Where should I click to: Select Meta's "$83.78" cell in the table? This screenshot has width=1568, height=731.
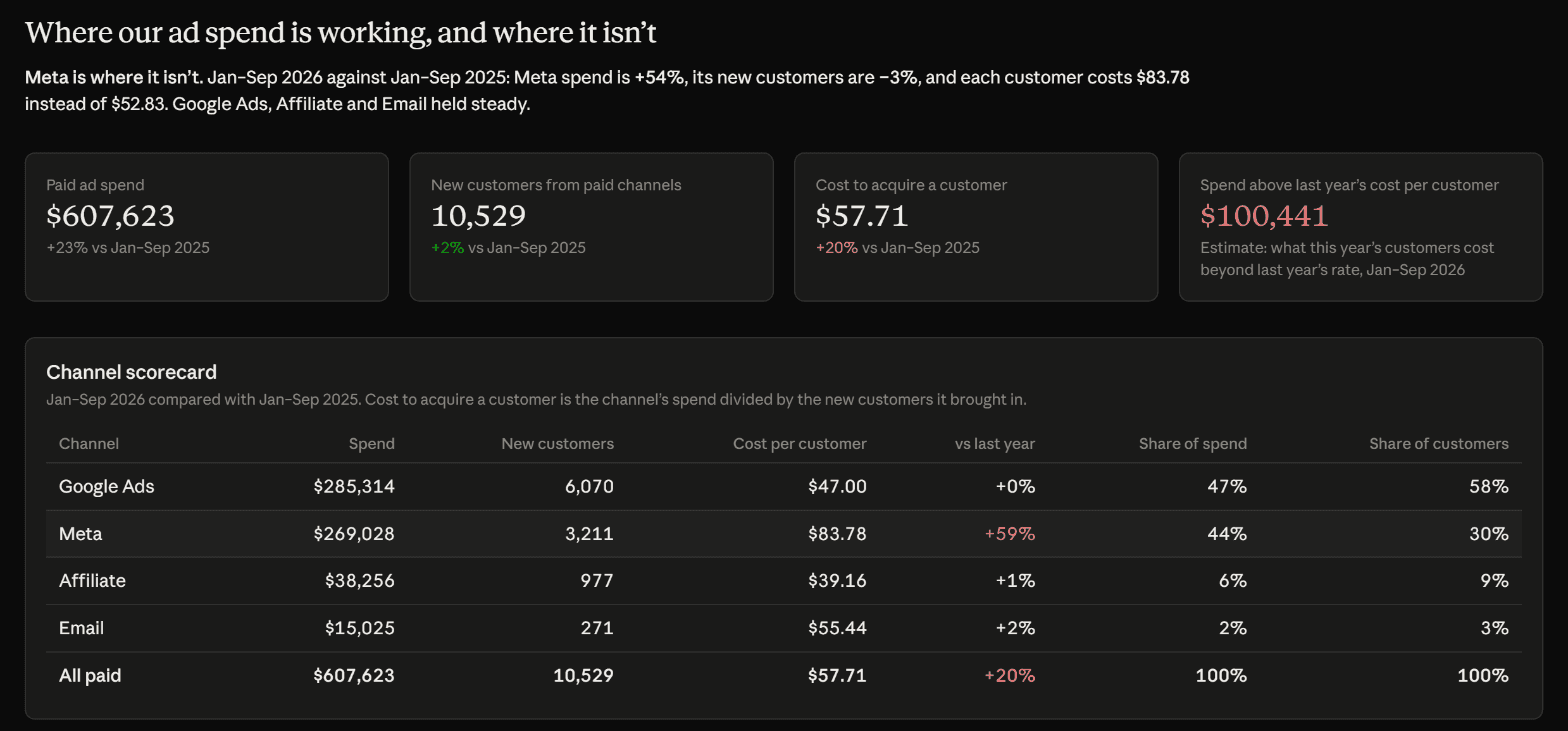point(838,534)
